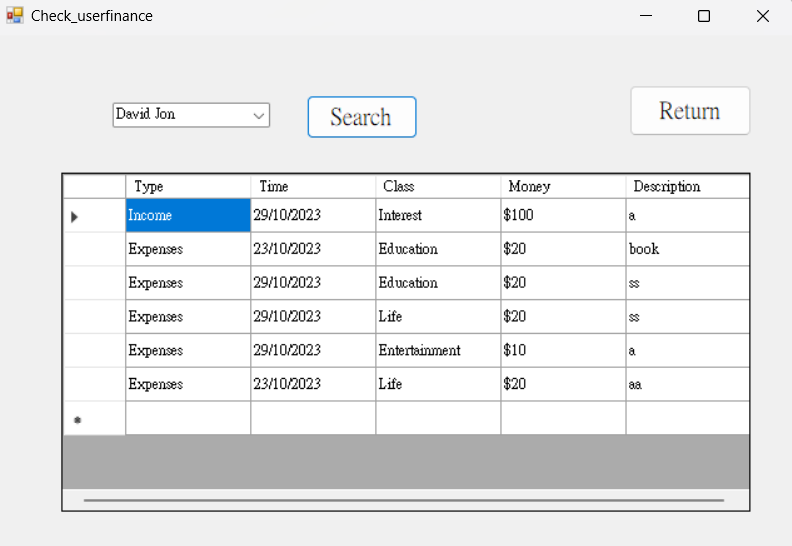Select the aa row's 23/10/2023 time cell

pos(313,384)
